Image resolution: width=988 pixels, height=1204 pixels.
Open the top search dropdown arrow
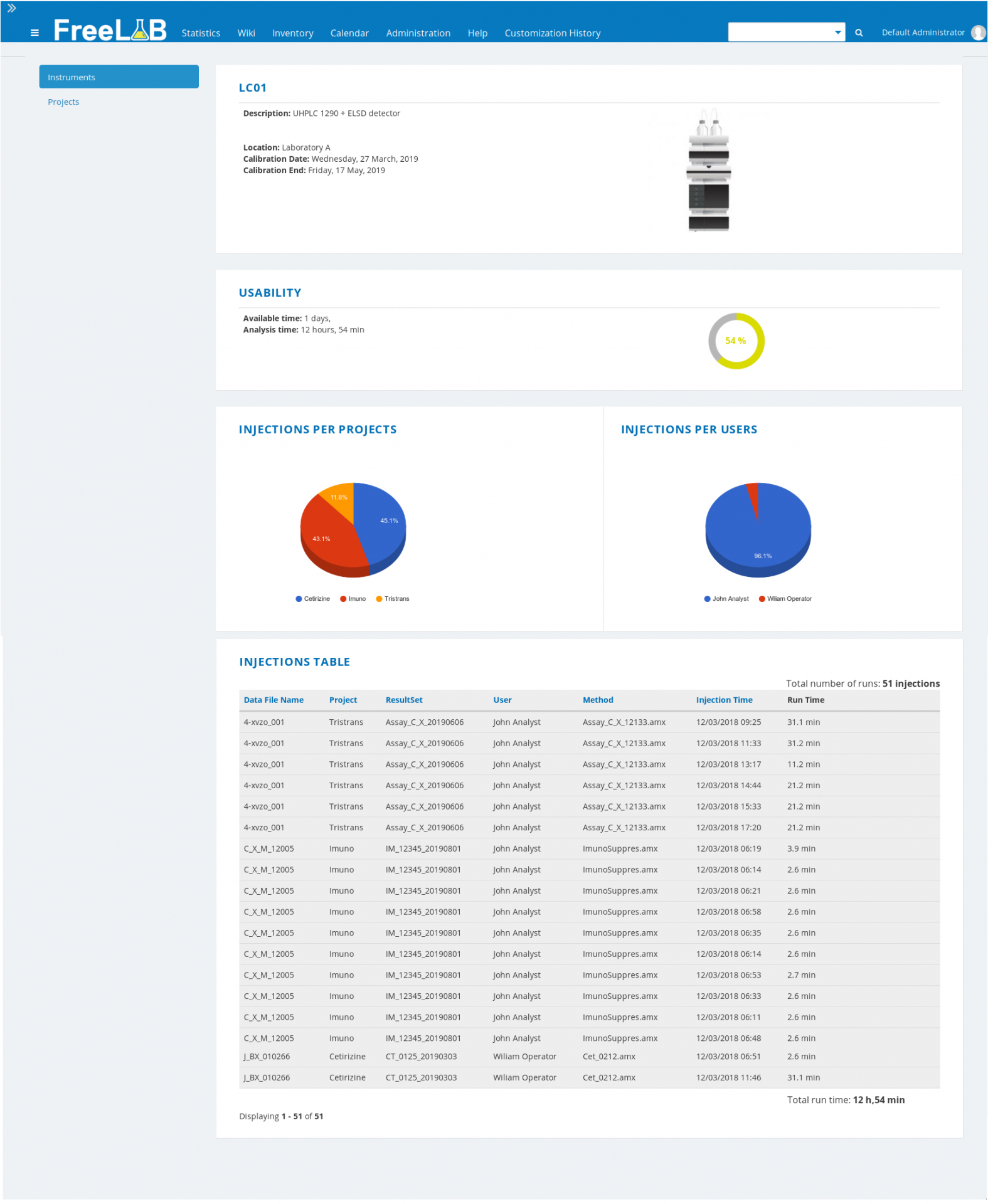click(x=837, y=32)
